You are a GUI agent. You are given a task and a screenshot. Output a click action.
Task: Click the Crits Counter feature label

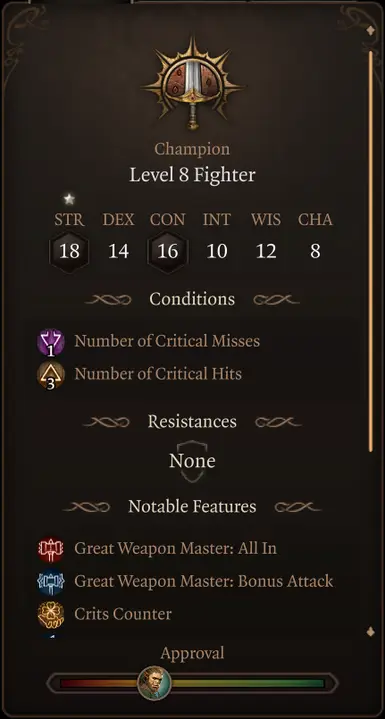pos(123,614)
